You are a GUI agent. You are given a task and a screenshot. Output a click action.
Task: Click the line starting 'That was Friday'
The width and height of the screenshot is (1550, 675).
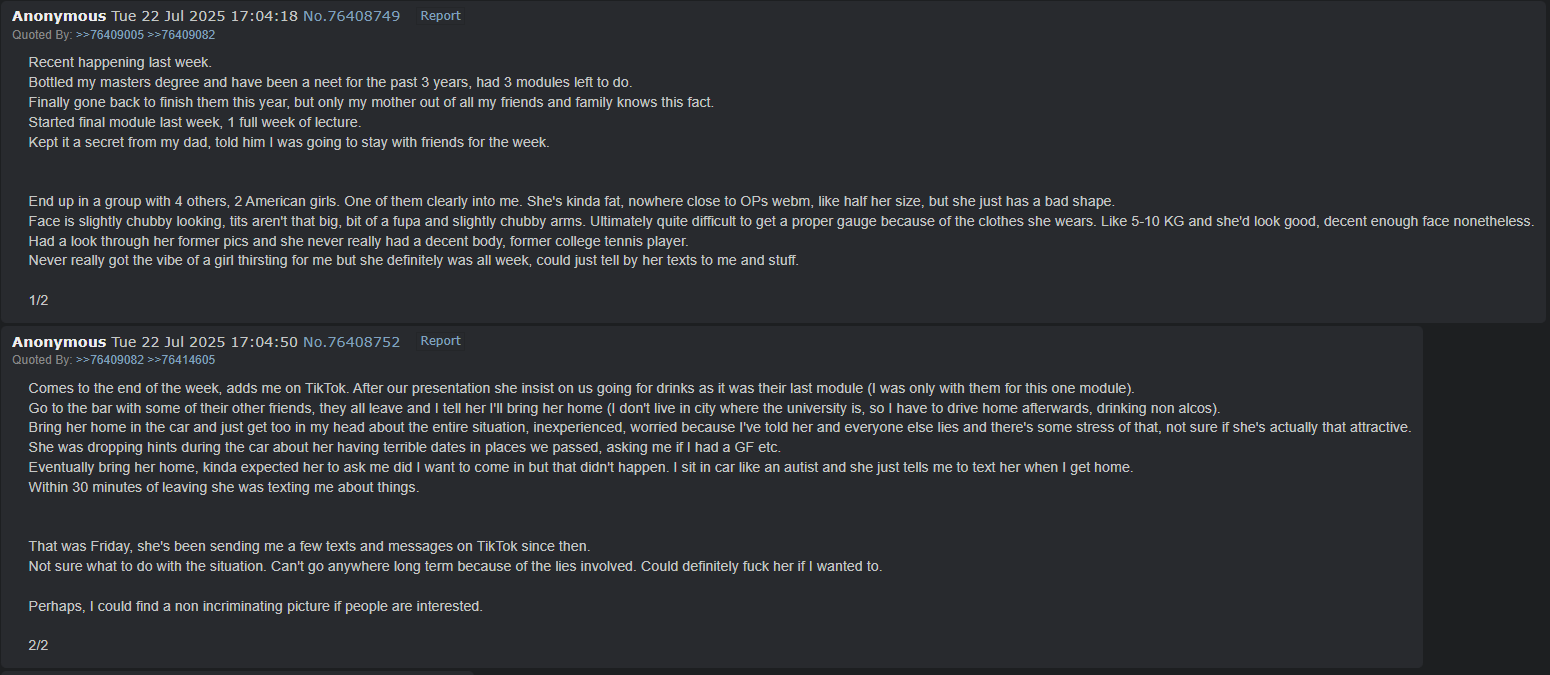pyautogui.click(x=309, y=547)
